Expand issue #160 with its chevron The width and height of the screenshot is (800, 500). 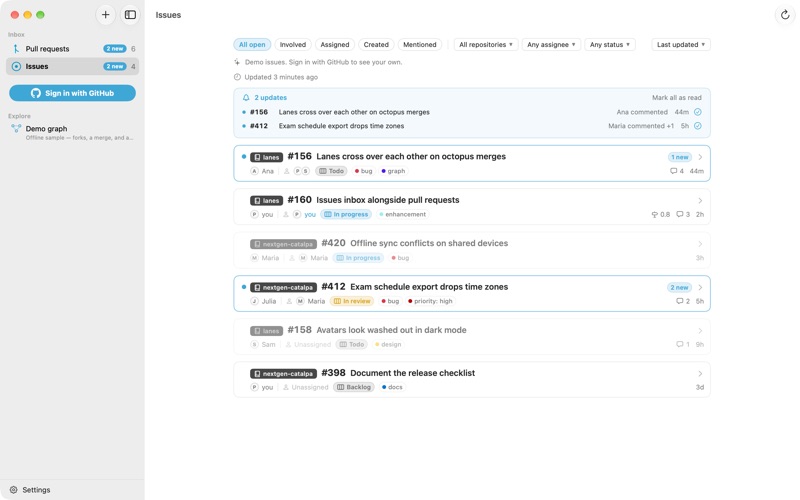[x=700, y=201]
